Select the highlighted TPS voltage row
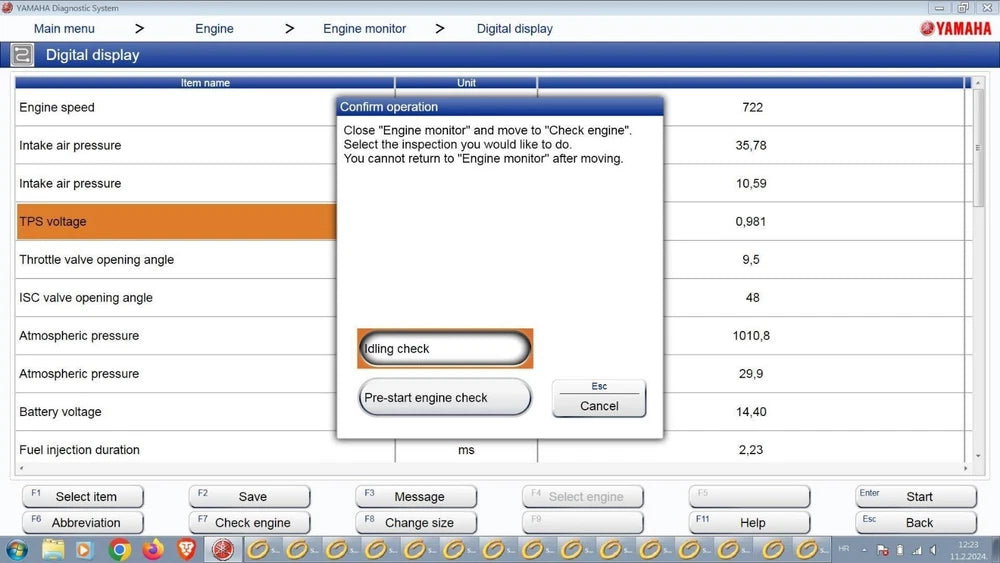 pos(176,221)
